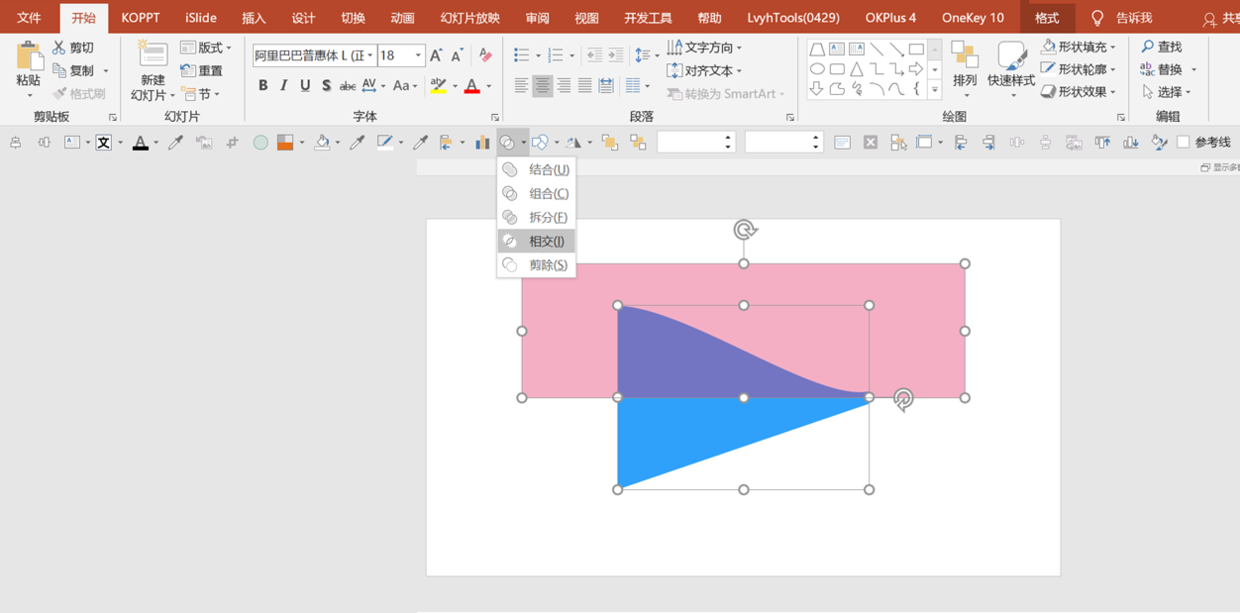Open change case Aa dropdown
Screen dimensions: 1240x613
click(x=404, y=86)
